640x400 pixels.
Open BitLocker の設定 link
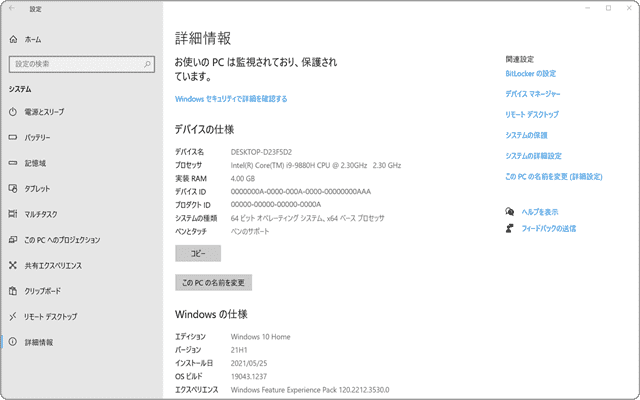tap(531, 73)
